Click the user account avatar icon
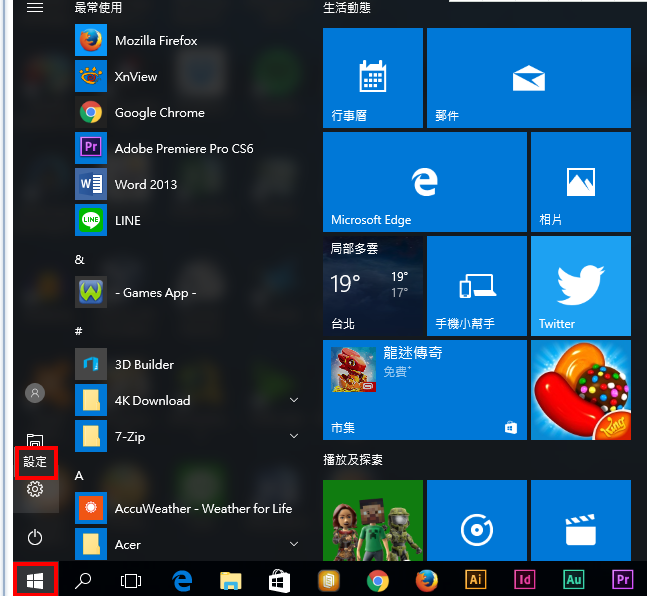Viewport: 647px width, 596px height. (35, 393)
